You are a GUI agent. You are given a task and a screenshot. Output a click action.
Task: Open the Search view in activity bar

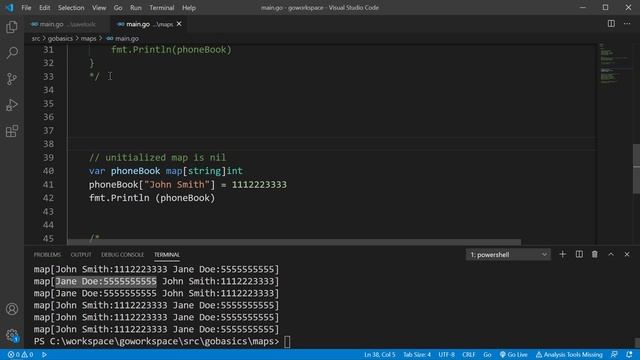pos(12,53)
